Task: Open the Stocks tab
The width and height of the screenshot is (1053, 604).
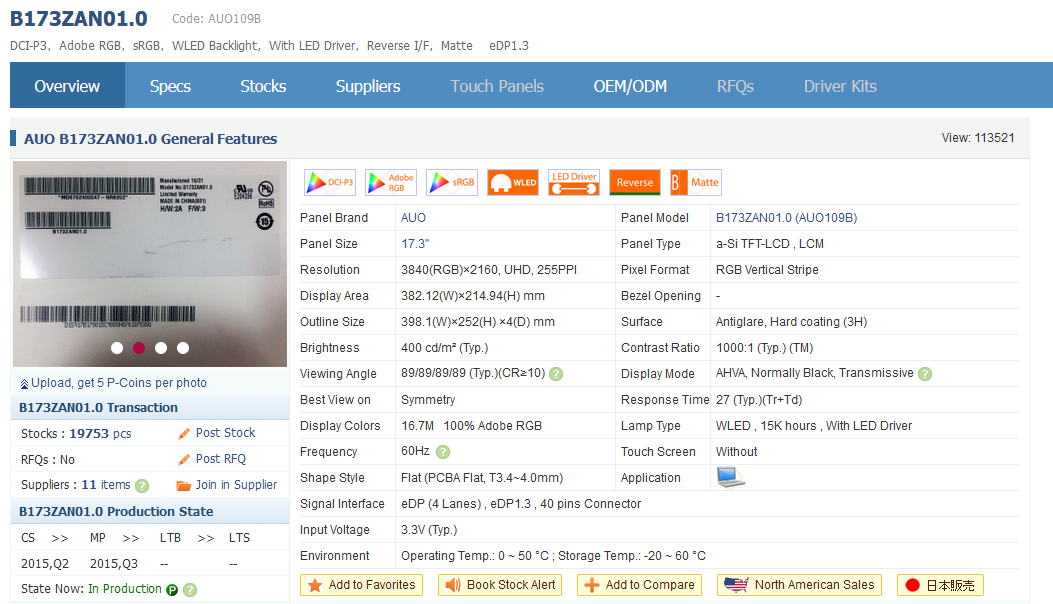Action: pyautogui.click(x=263, y=86)
